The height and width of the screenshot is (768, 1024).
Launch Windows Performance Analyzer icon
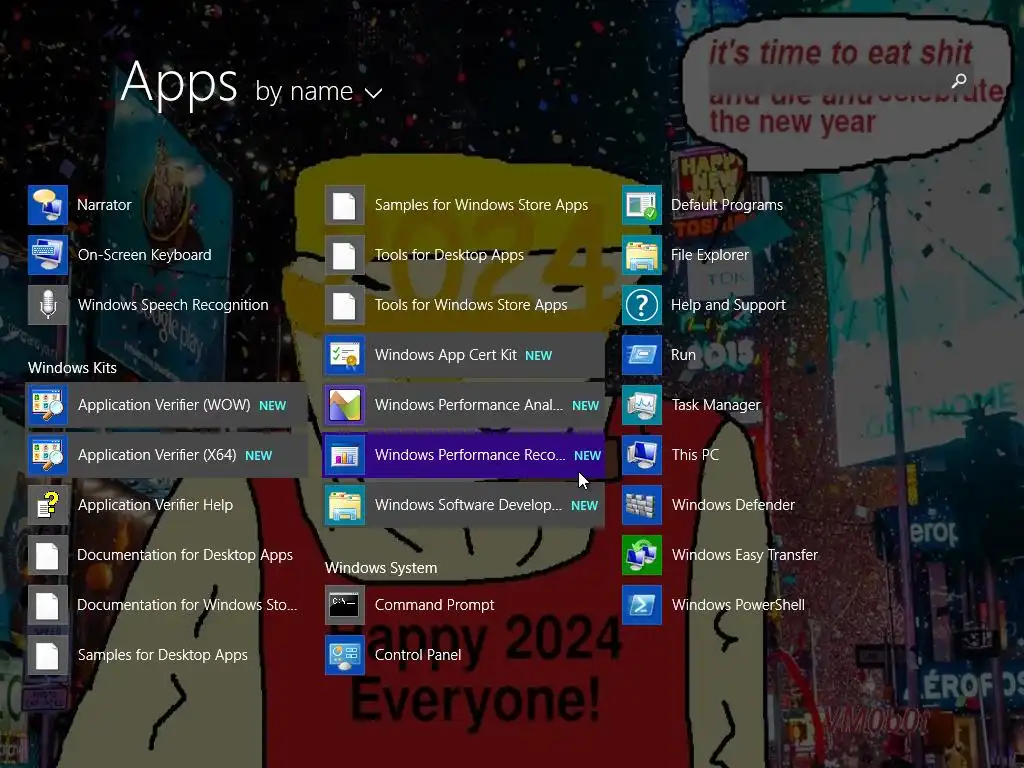pyautogui.click(x=345, y=405)
